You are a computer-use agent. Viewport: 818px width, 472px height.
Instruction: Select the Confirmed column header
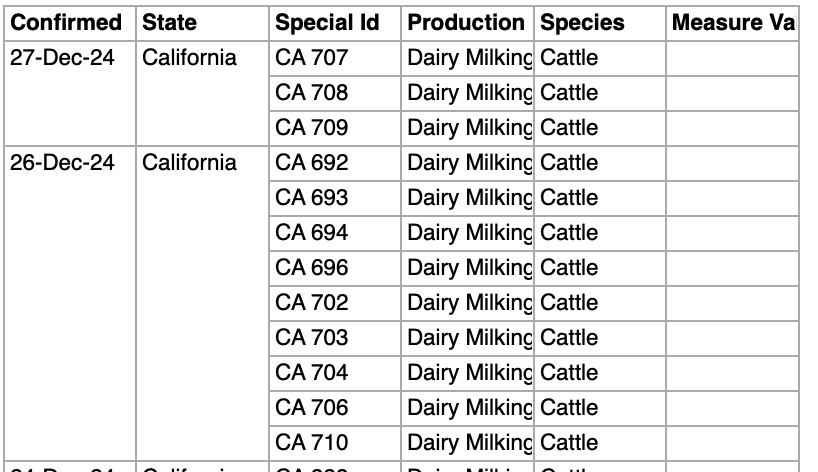pyautogui.click(x=70, y=23)
